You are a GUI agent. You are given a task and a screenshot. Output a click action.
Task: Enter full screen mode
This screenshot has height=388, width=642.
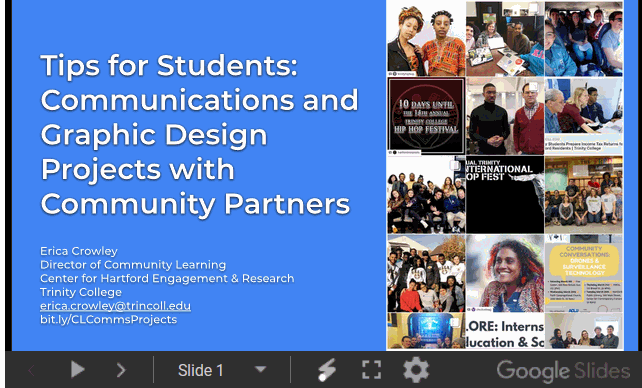coord(371,370)
